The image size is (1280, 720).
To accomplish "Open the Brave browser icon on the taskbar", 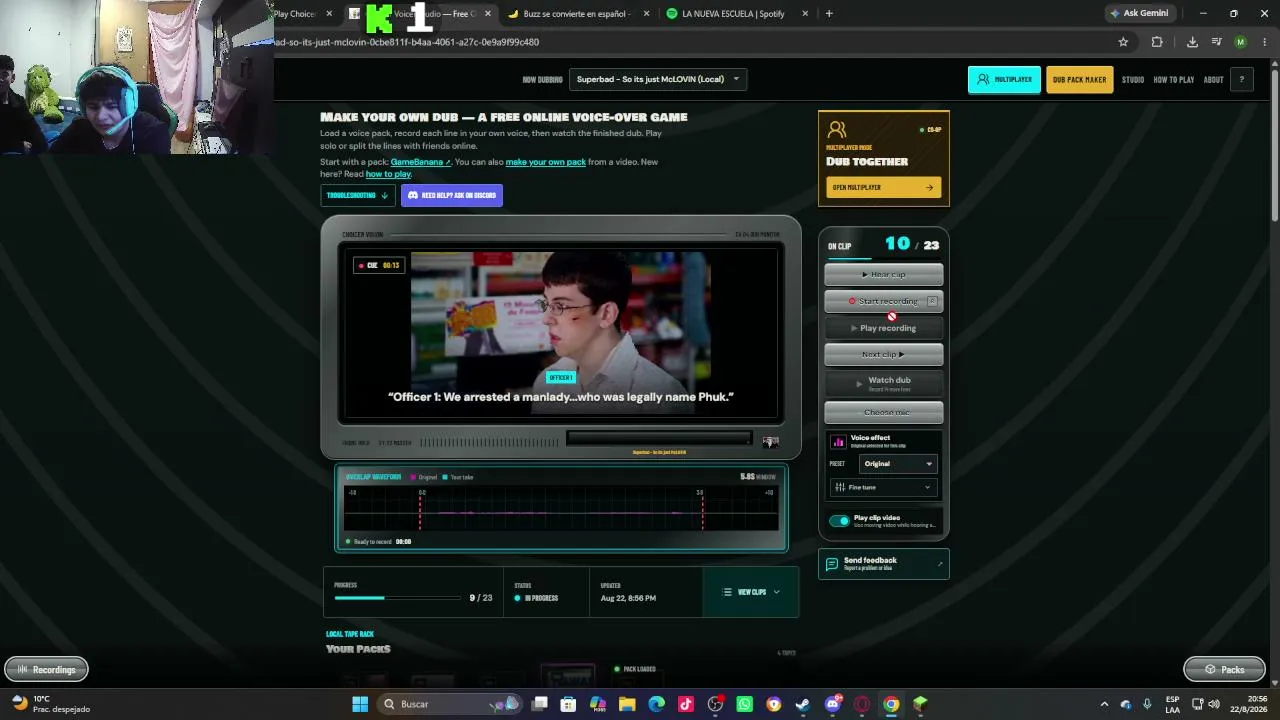I will click(x=773, y=704).
